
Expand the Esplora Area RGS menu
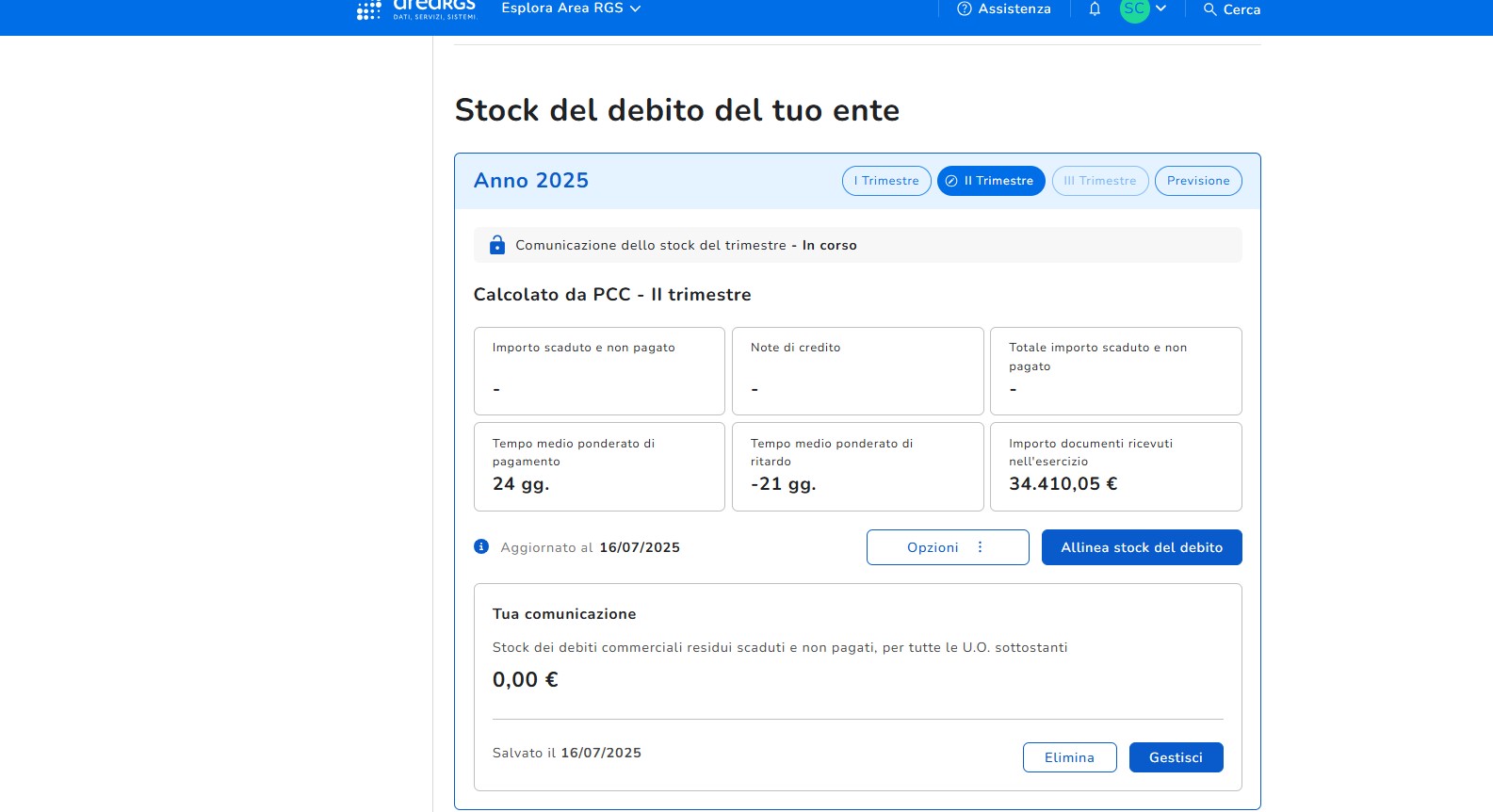tap(570, 8)
